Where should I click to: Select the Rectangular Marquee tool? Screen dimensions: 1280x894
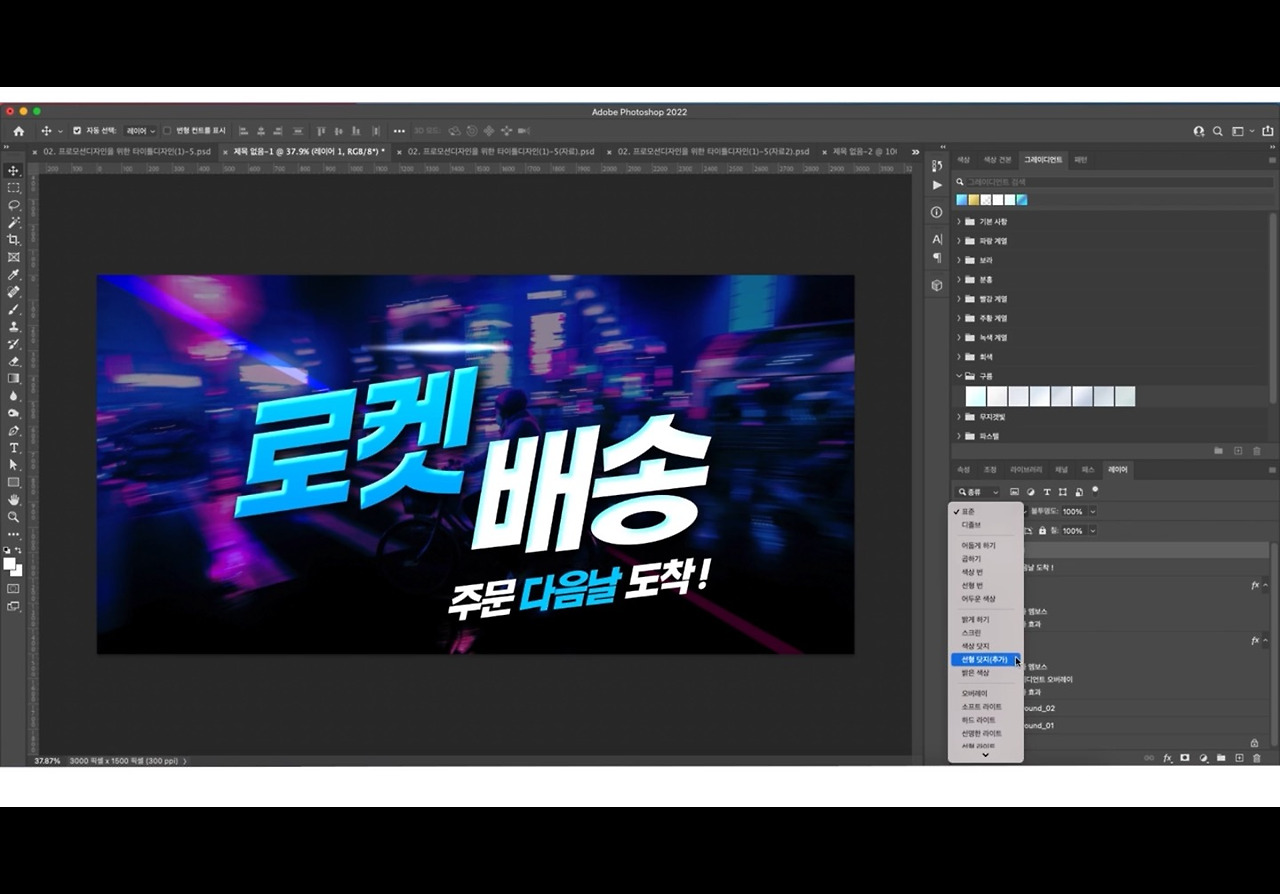[x=14, y=188]
